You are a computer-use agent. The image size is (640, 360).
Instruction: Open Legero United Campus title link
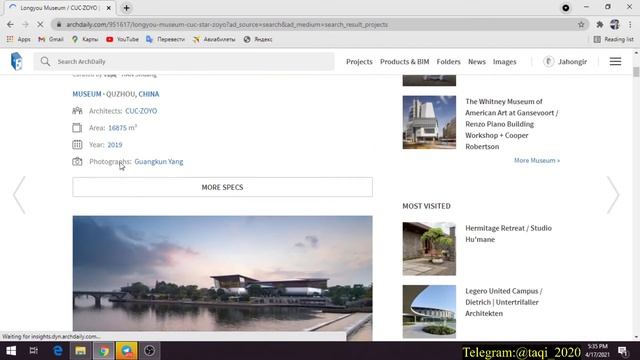[504, 302]
